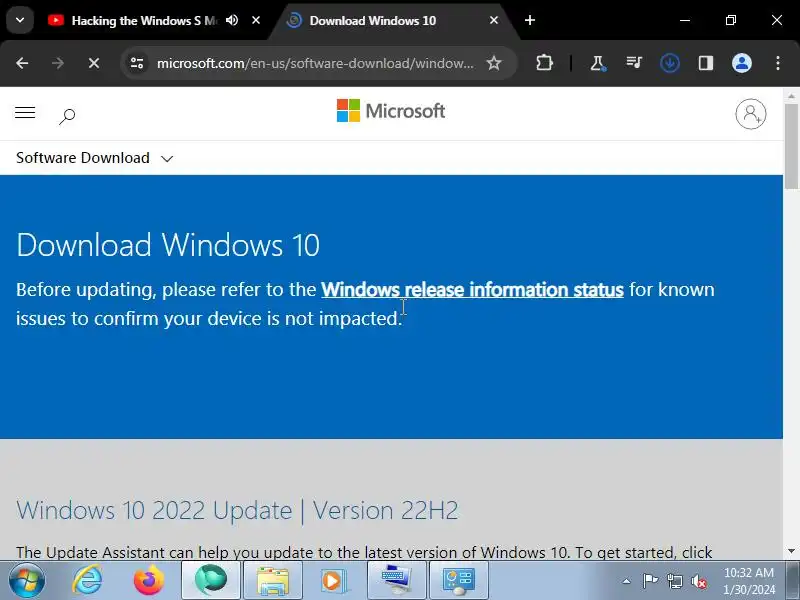
Task: Click the forward navigation arrow
Action: 58,63
